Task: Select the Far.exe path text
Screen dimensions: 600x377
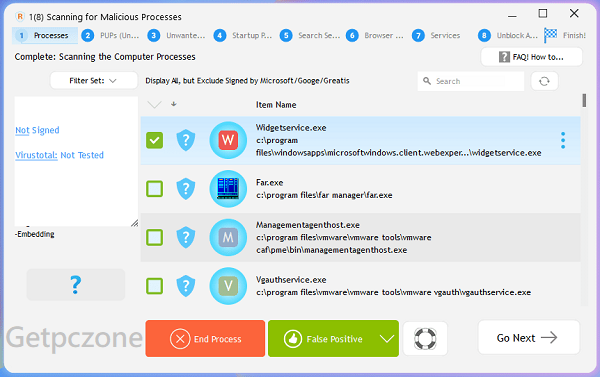Action: click(324, 195)
